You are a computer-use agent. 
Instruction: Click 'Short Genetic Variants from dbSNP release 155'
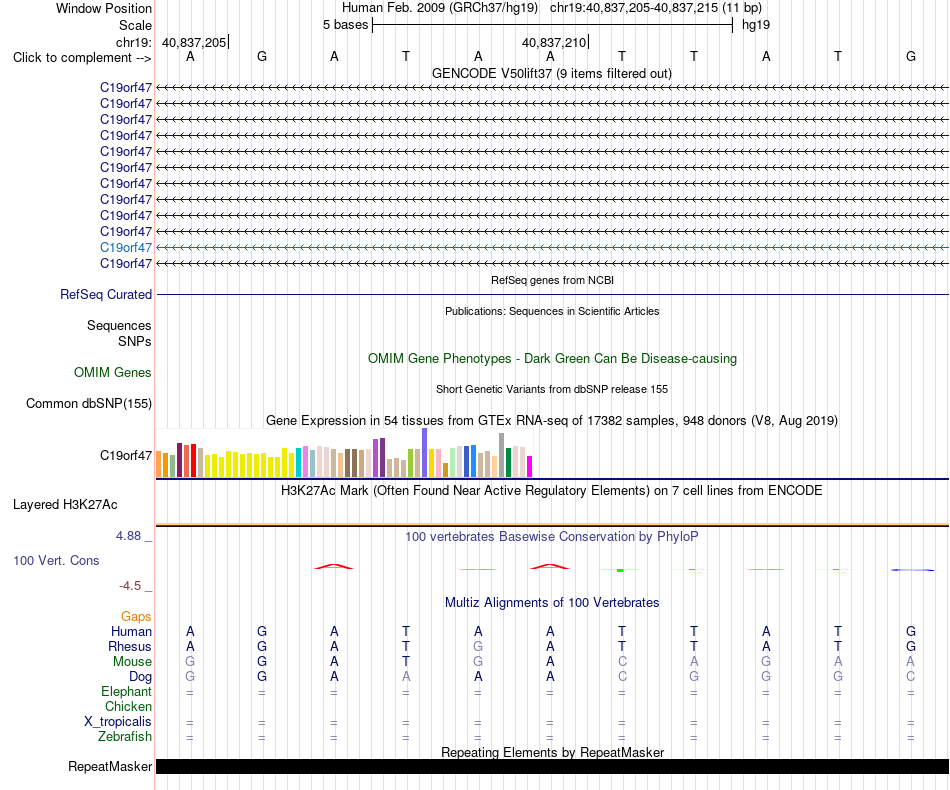tap(552, 390)
